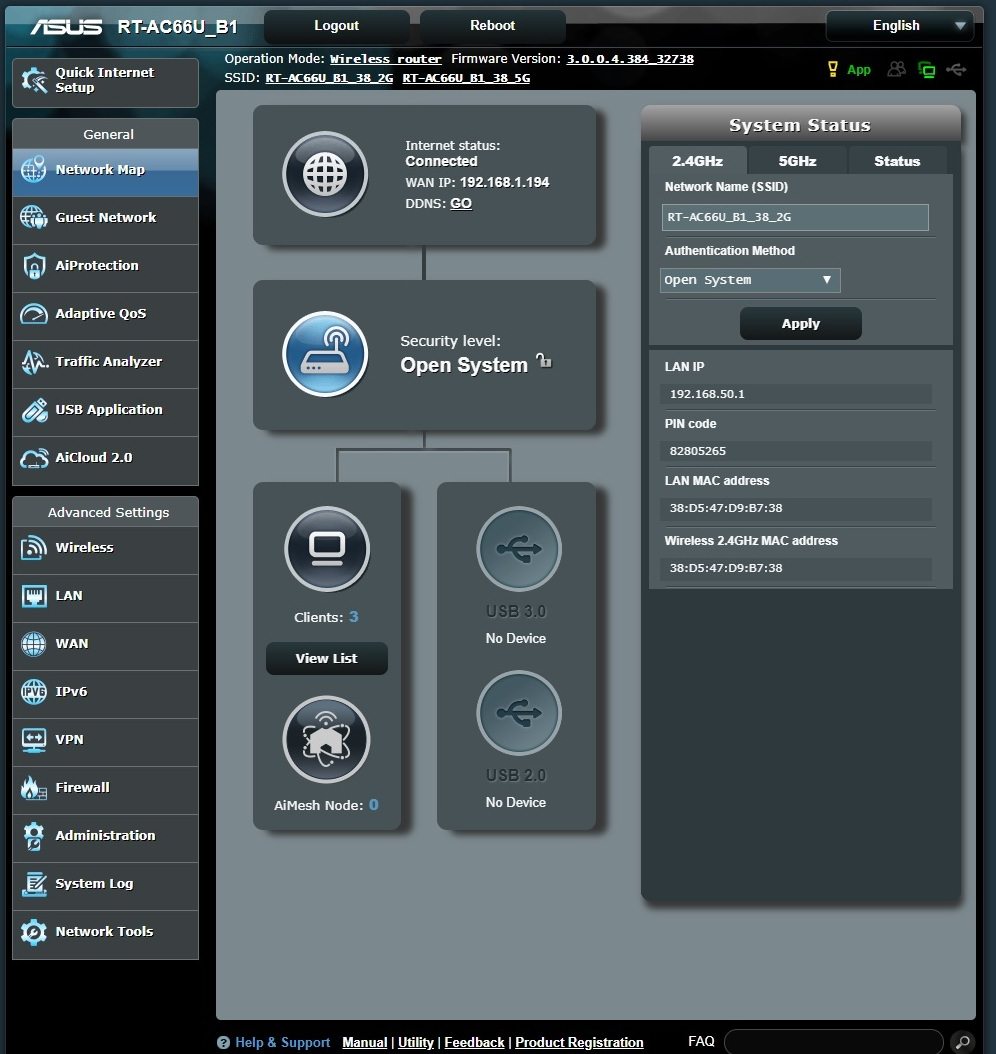This screenshot has height=1054, width=996.
Task: Click the App lightbulb icon
Action: 833,69
